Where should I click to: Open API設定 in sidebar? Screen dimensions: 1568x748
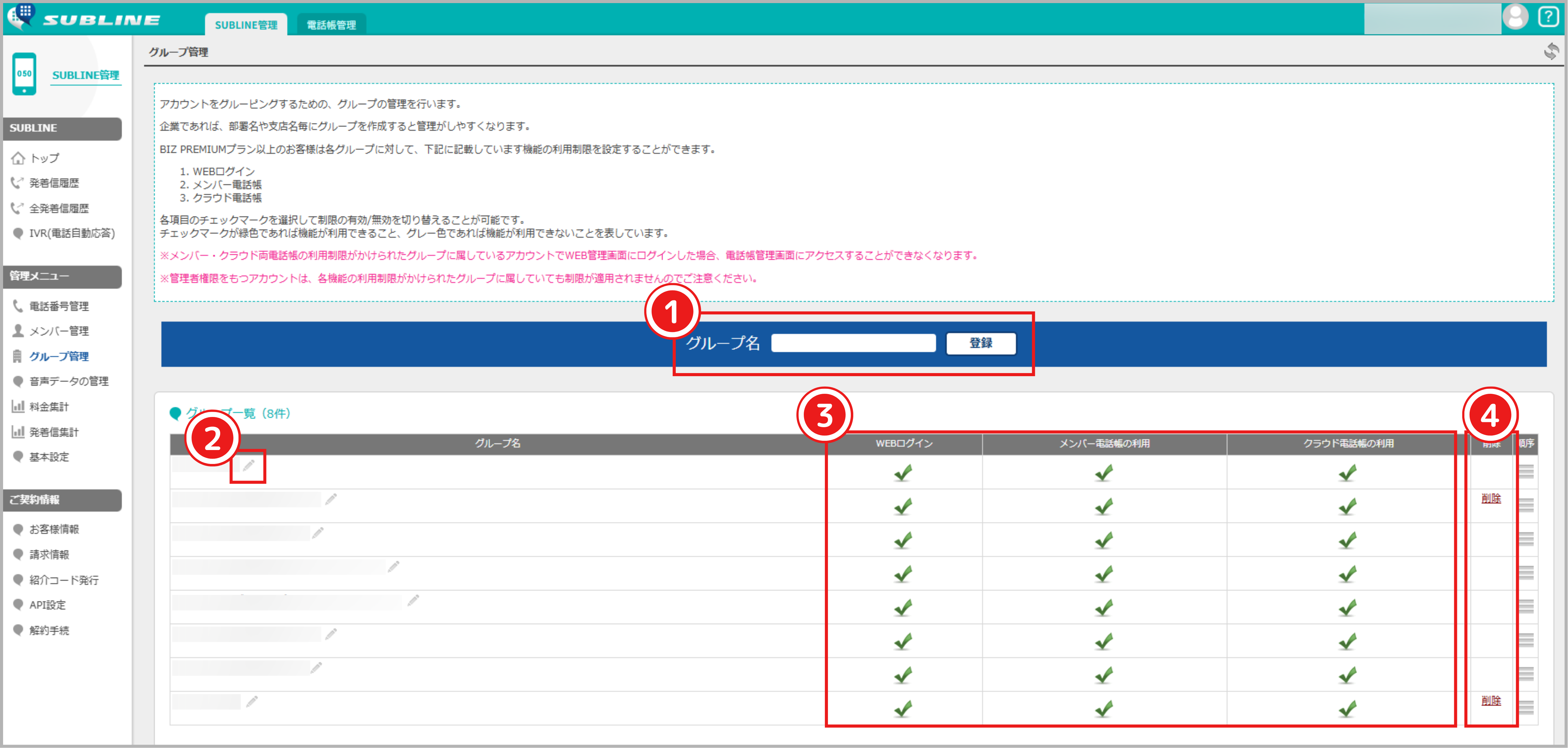click(x=48, y=605)
